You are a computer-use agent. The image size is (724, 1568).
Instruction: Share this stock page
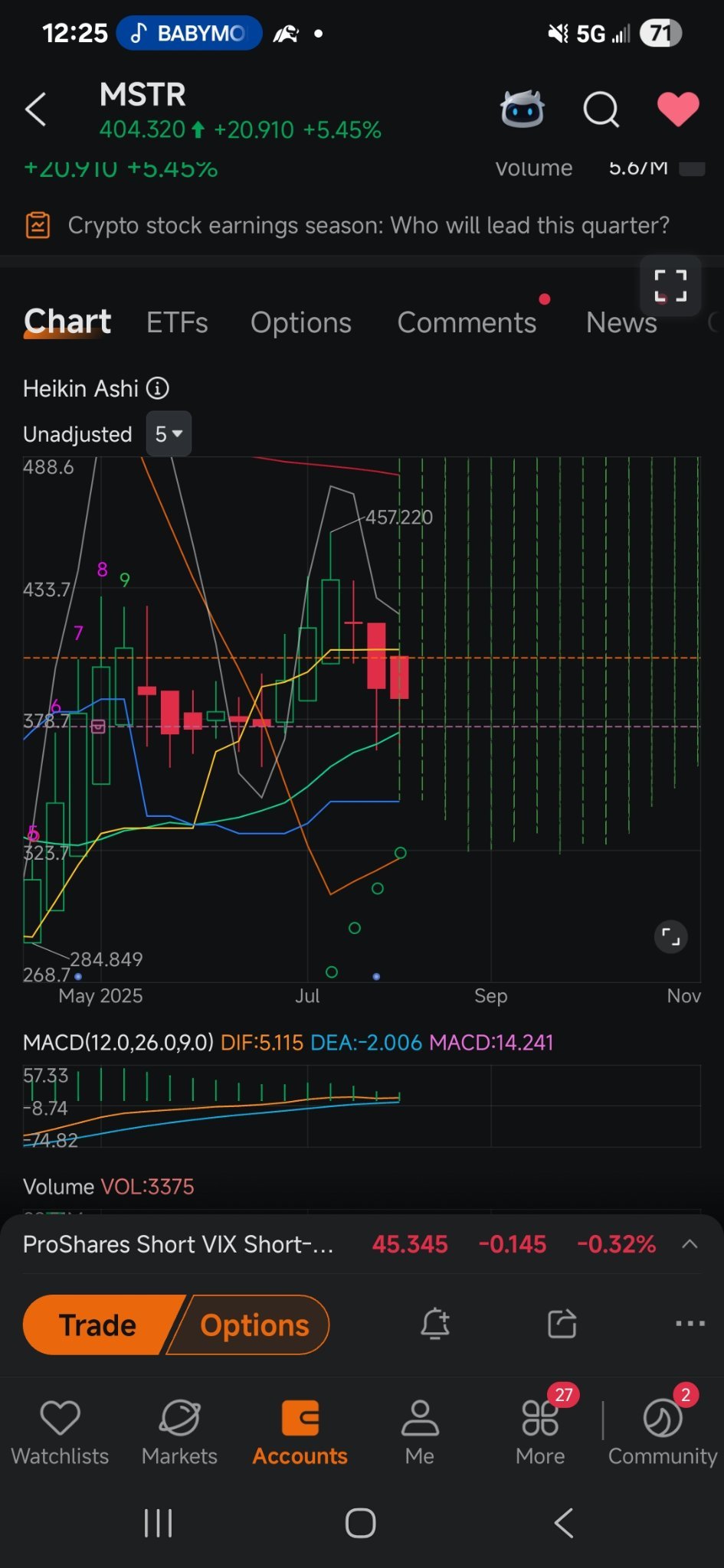coord(562,1324)
